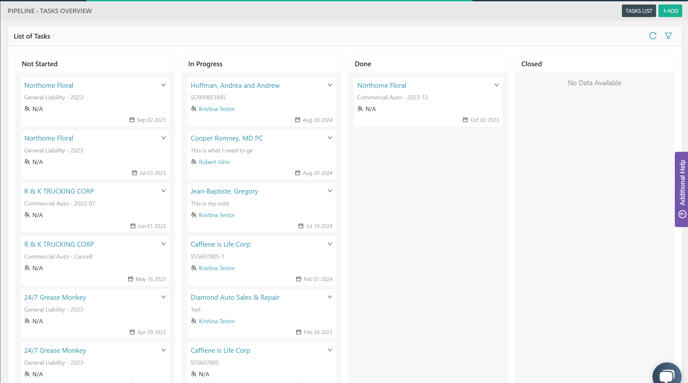
Task: Click the TASKS LIST button
Action: 638,11
